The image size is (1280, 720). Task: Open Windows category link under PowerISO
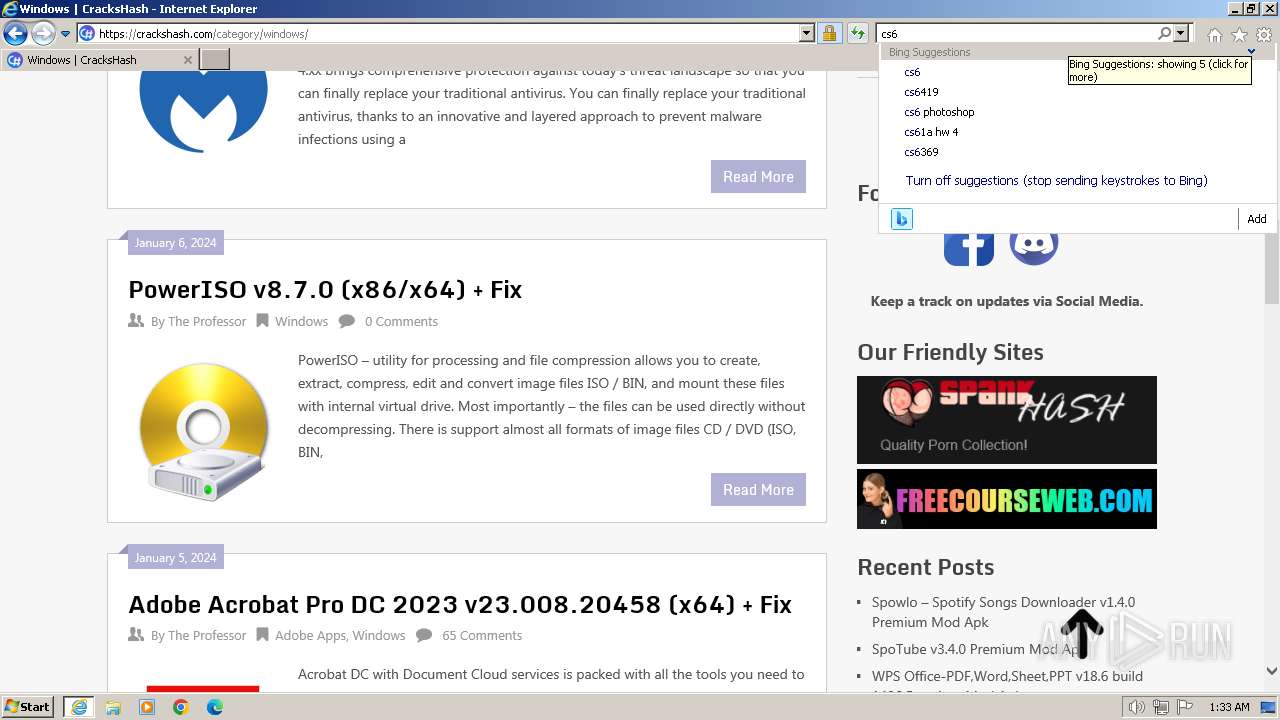(301, 322)
